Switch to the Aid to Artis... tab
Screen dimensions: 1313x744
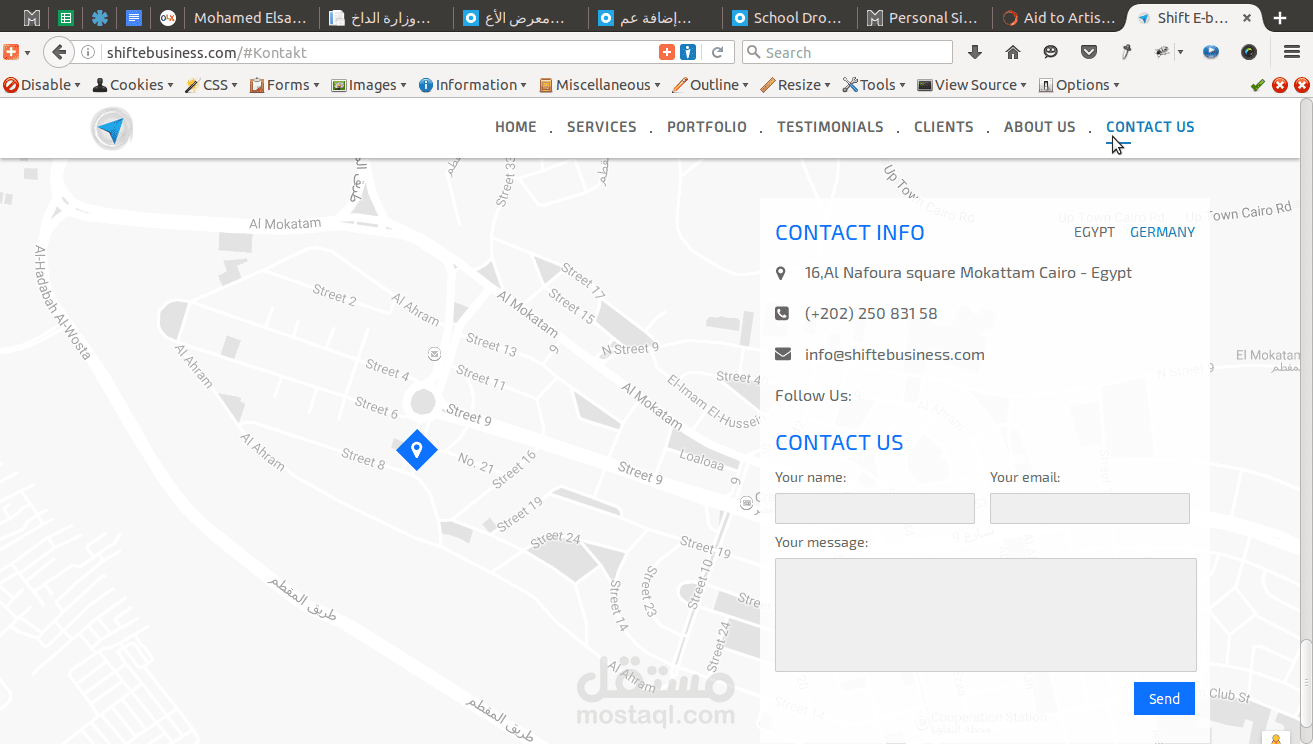[1060, 17]
